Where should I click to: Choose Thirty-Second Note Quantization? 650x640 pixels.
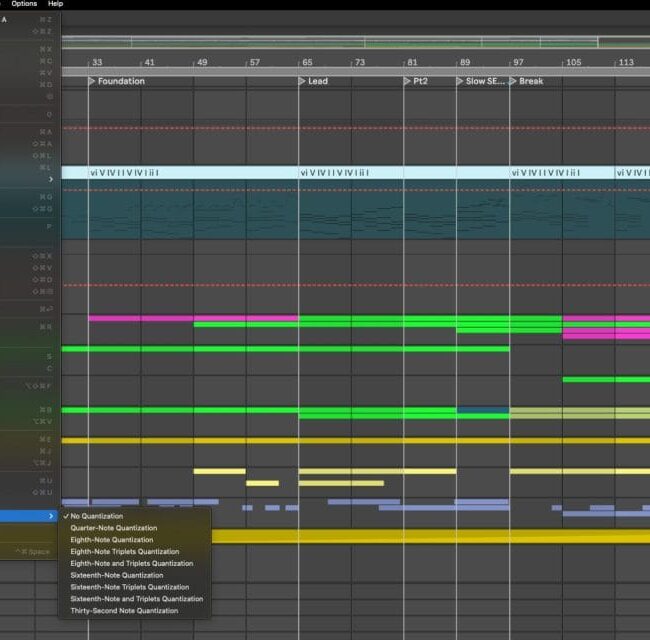[x=124, y=611]
